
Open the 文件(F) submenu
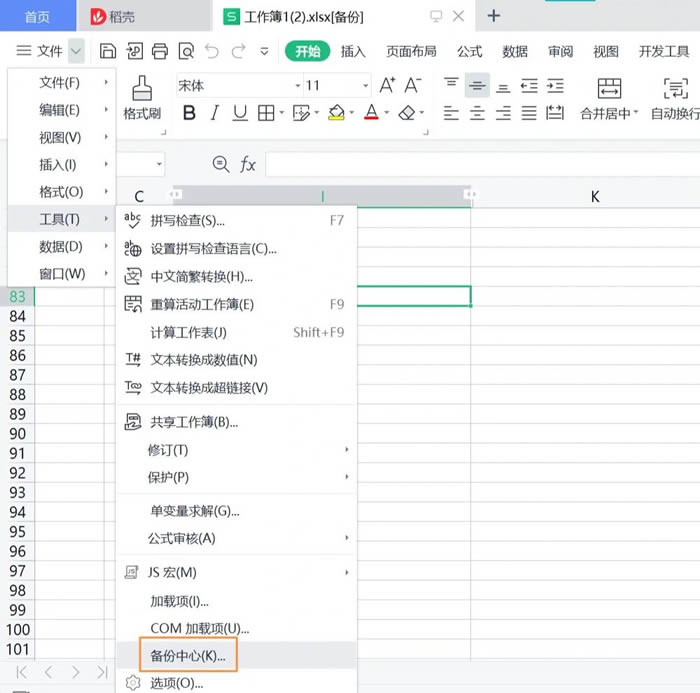click(x=62, y=83)
